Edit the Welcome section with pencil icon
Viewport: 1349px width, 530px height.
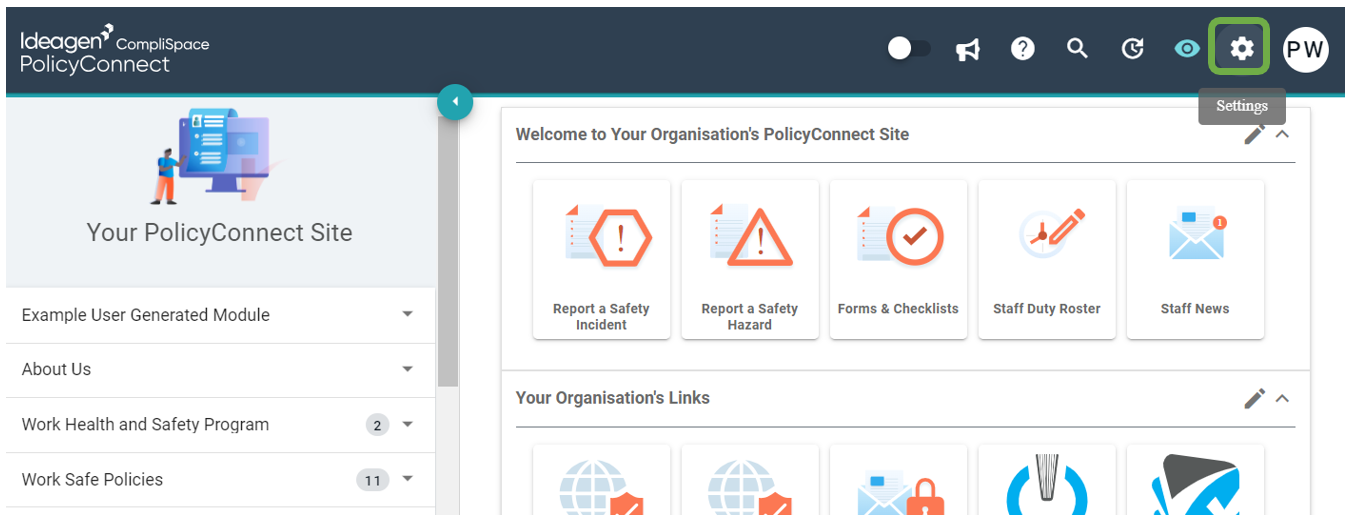click(1254, 134)
